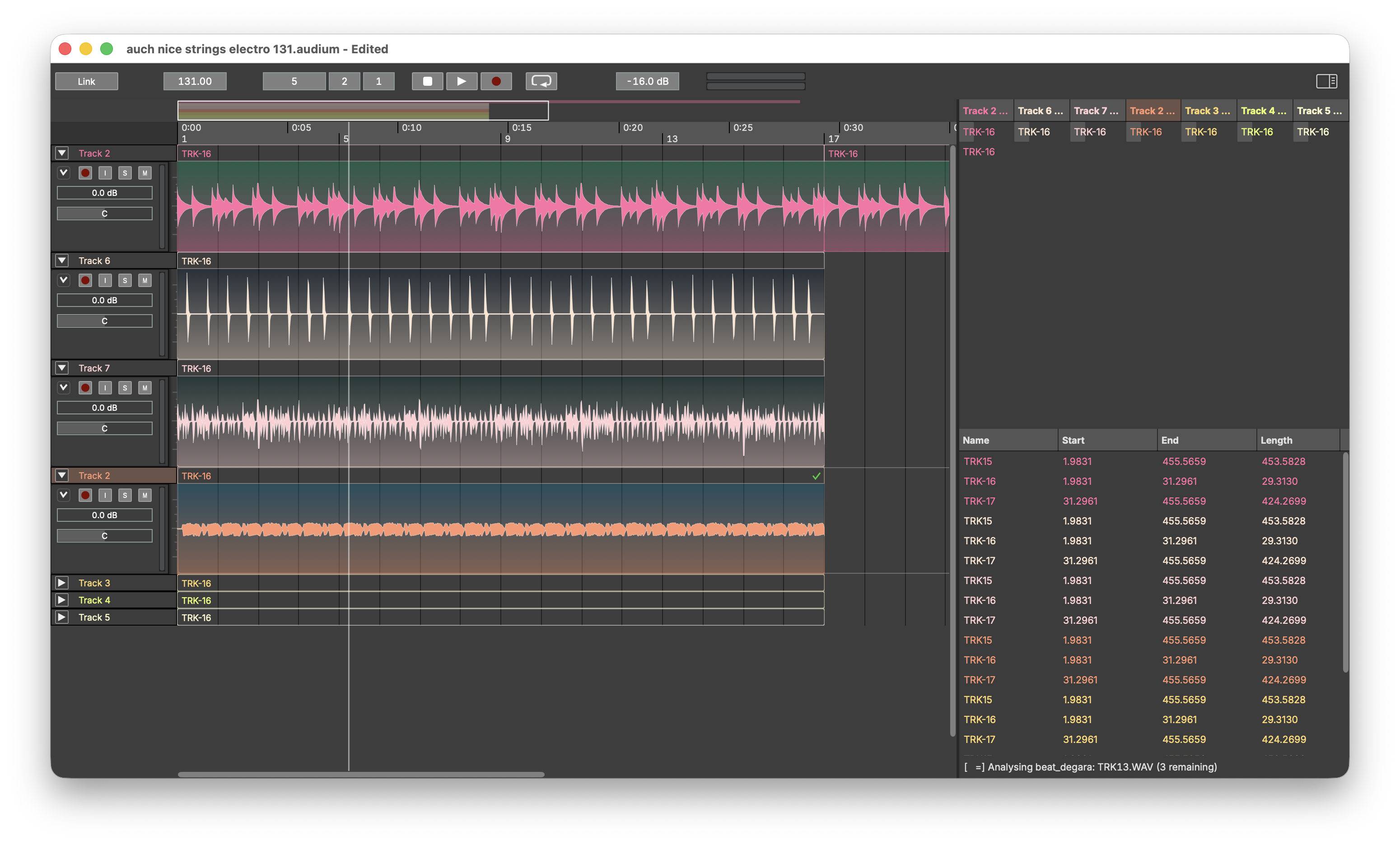The height and width of the screenshot is (845, 1400).
Task: Adjust the 0.0 dB volume of Track 6
Action: (104, 300)
